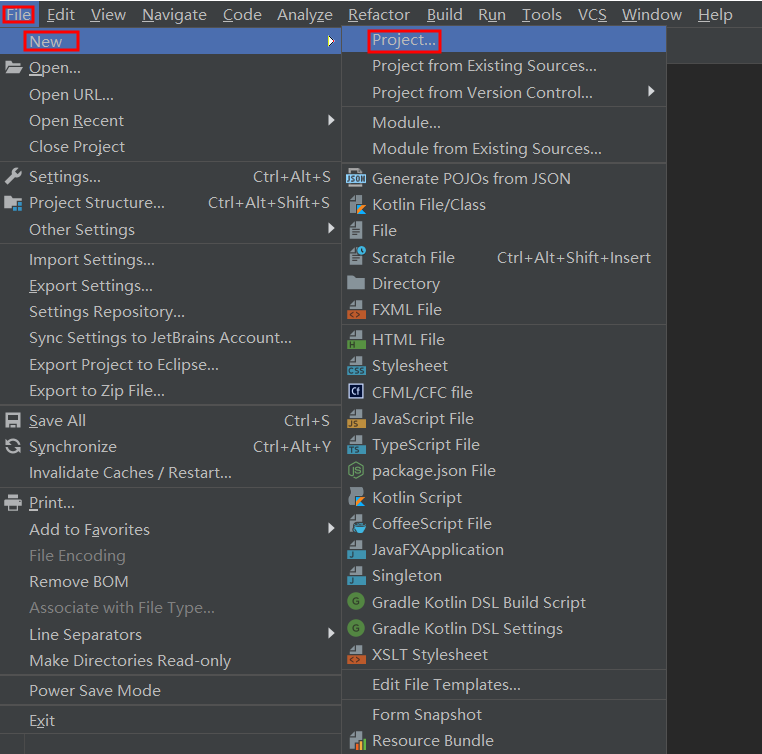762x754 pixels.
Task: Click the Open folder icon
Action: point(14,67)
